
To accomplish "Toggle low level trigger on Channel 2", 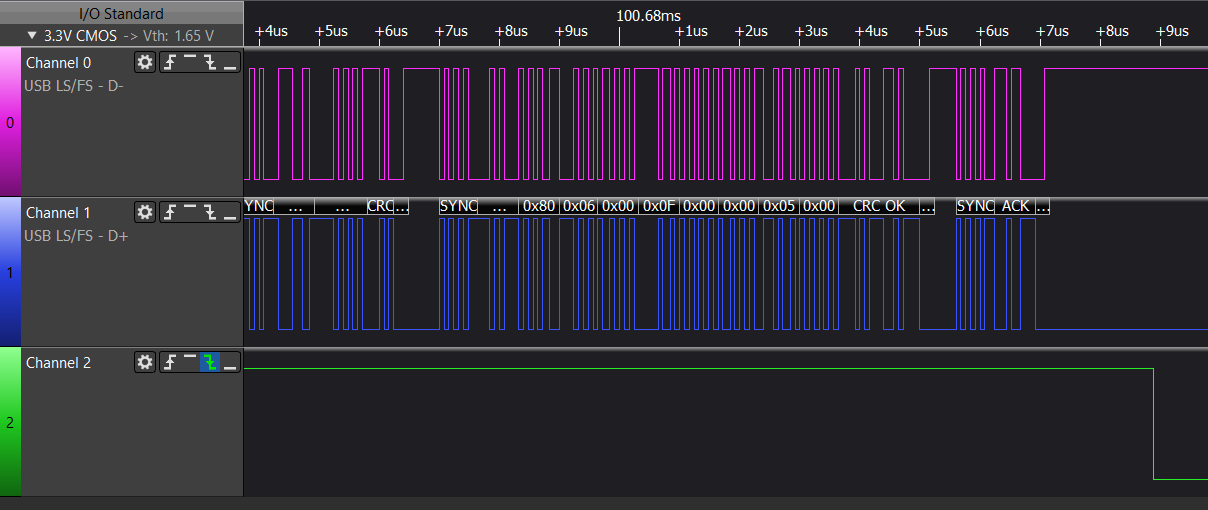I will (x=230, y=362).
